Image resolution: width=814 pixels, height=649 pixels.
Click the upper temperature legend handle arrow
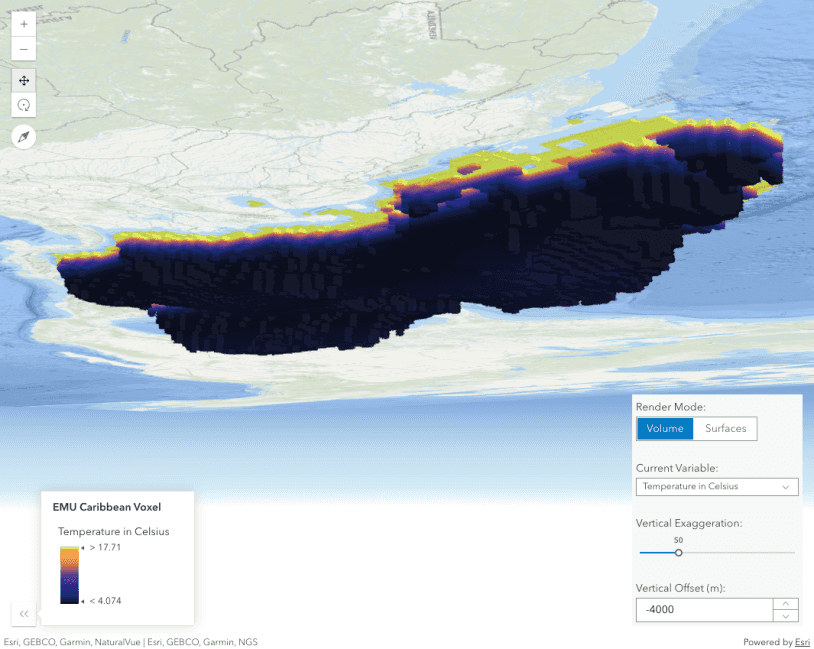[x=83, y=548]
